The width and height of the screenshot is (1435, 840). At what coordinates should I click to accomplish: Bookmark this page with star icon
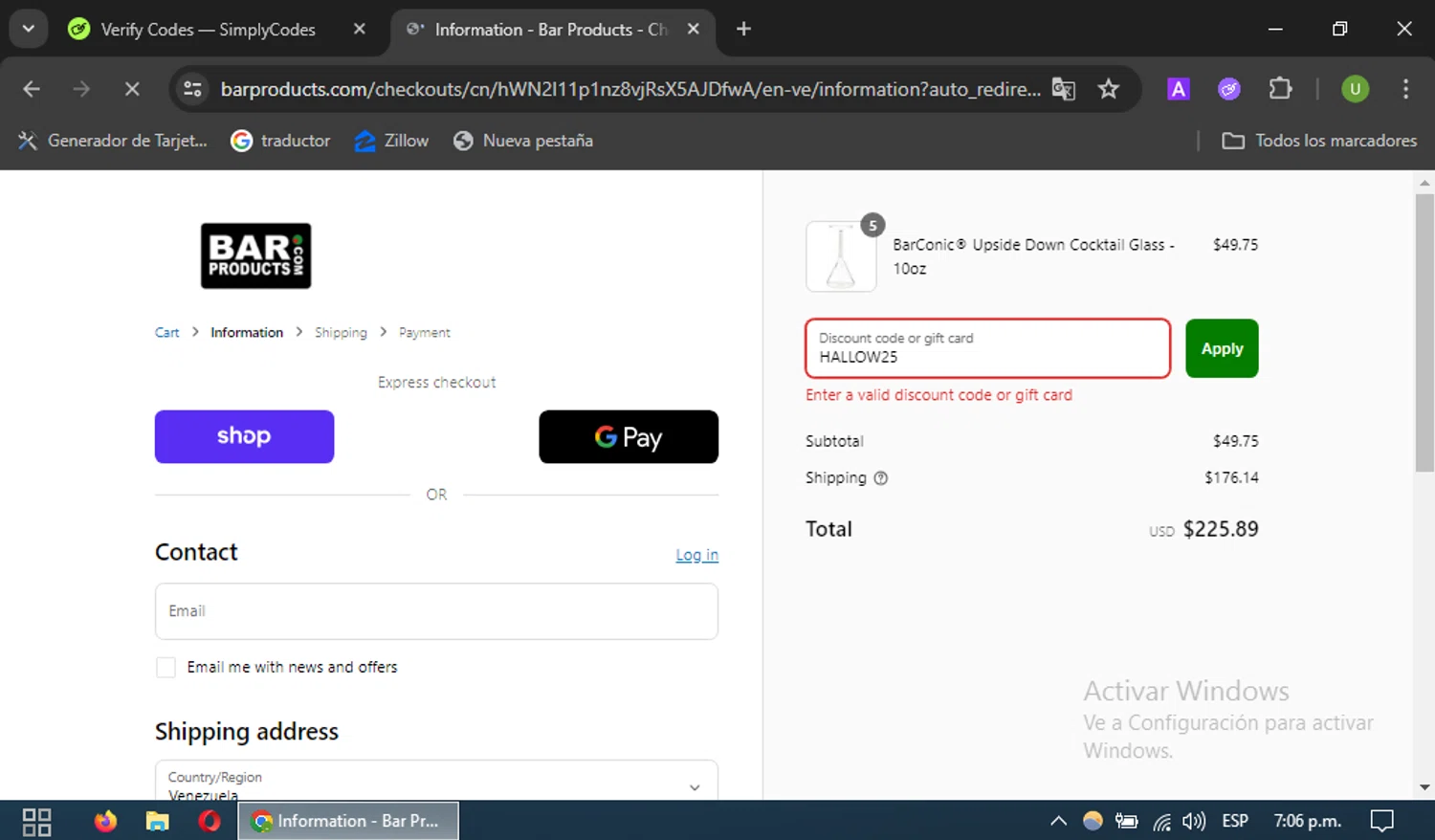(1109, 89)
